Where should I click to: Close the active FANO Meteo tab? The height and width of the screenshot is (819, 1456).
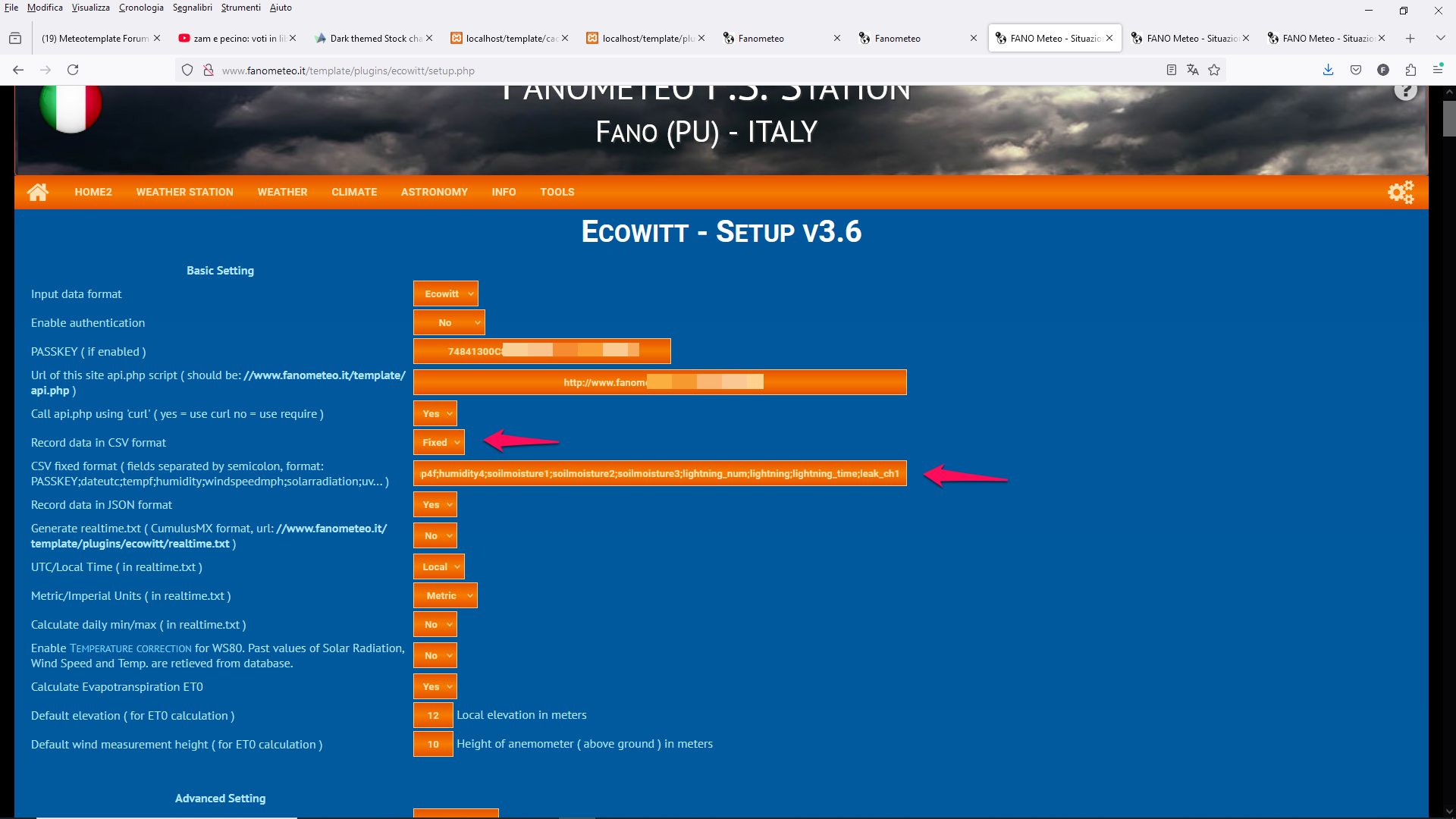(x=1109, y=38)
